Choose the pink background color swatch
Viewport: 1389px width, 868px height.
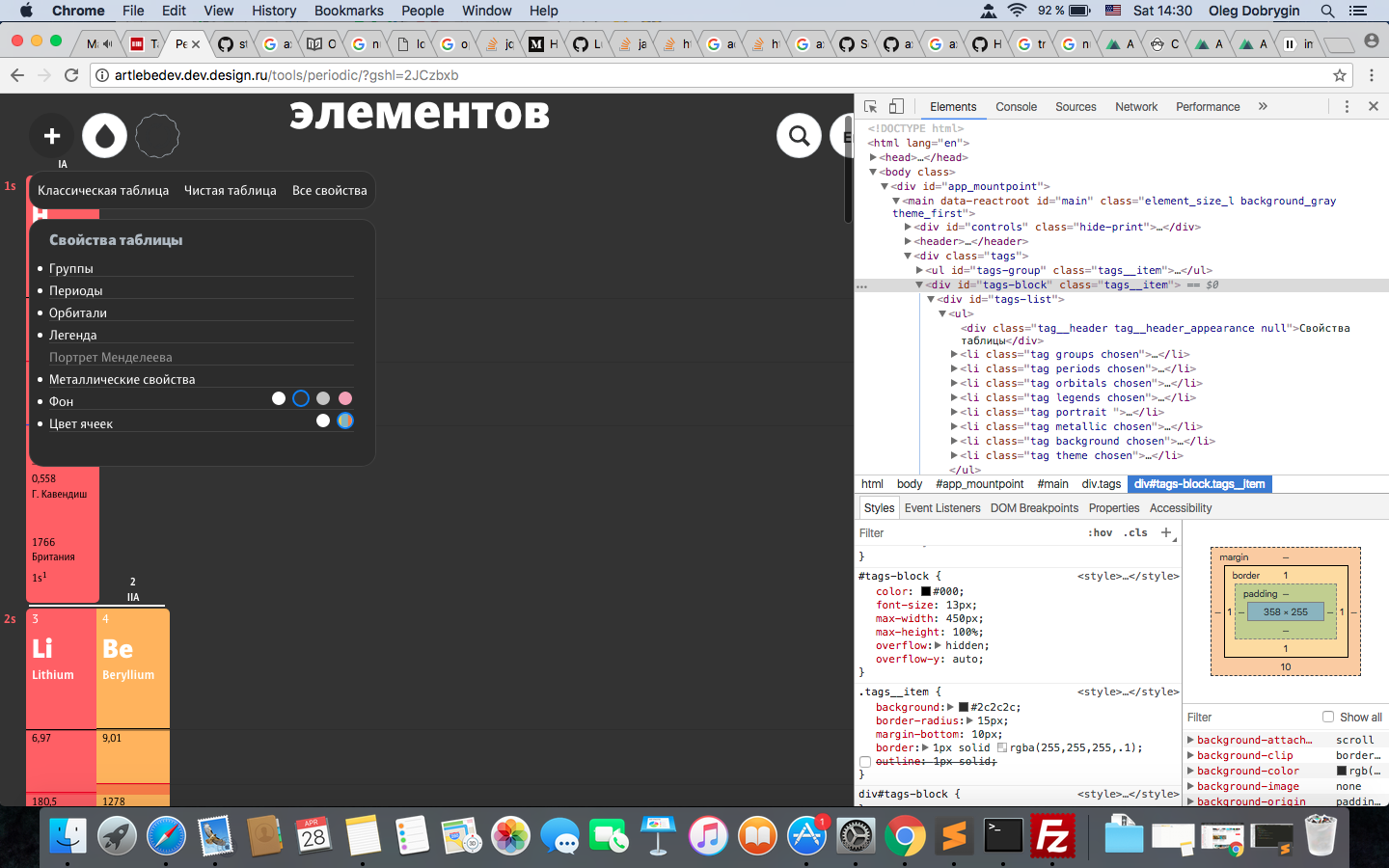pyautogui.click(x=345, y=398)
